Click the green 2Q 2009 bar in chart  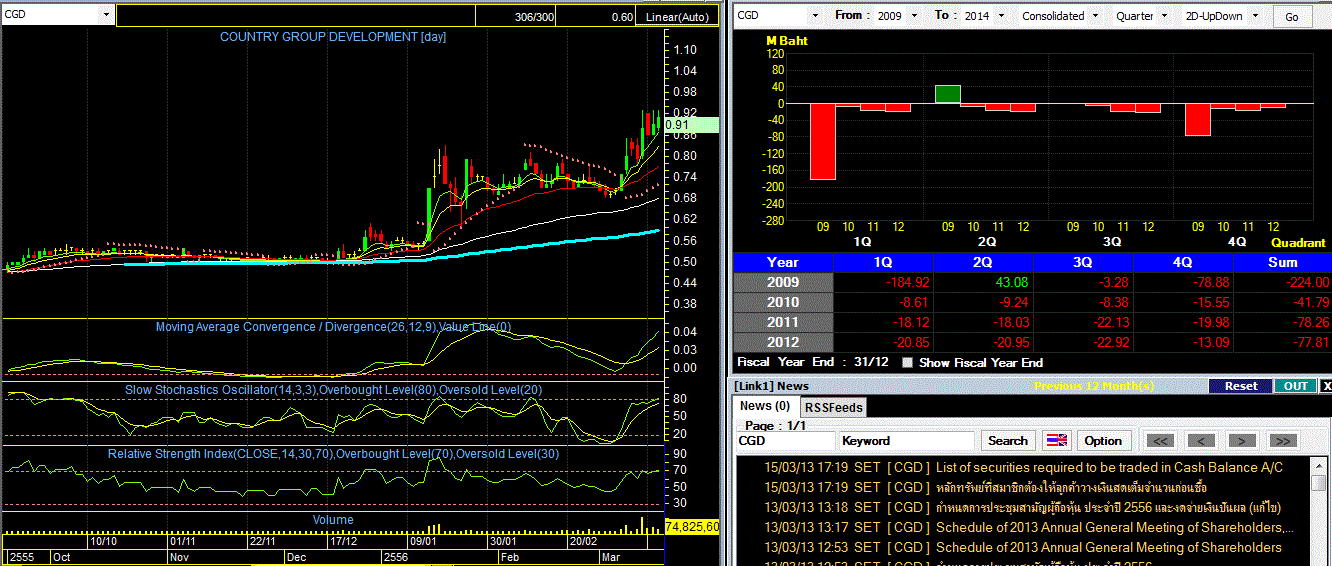948,94
